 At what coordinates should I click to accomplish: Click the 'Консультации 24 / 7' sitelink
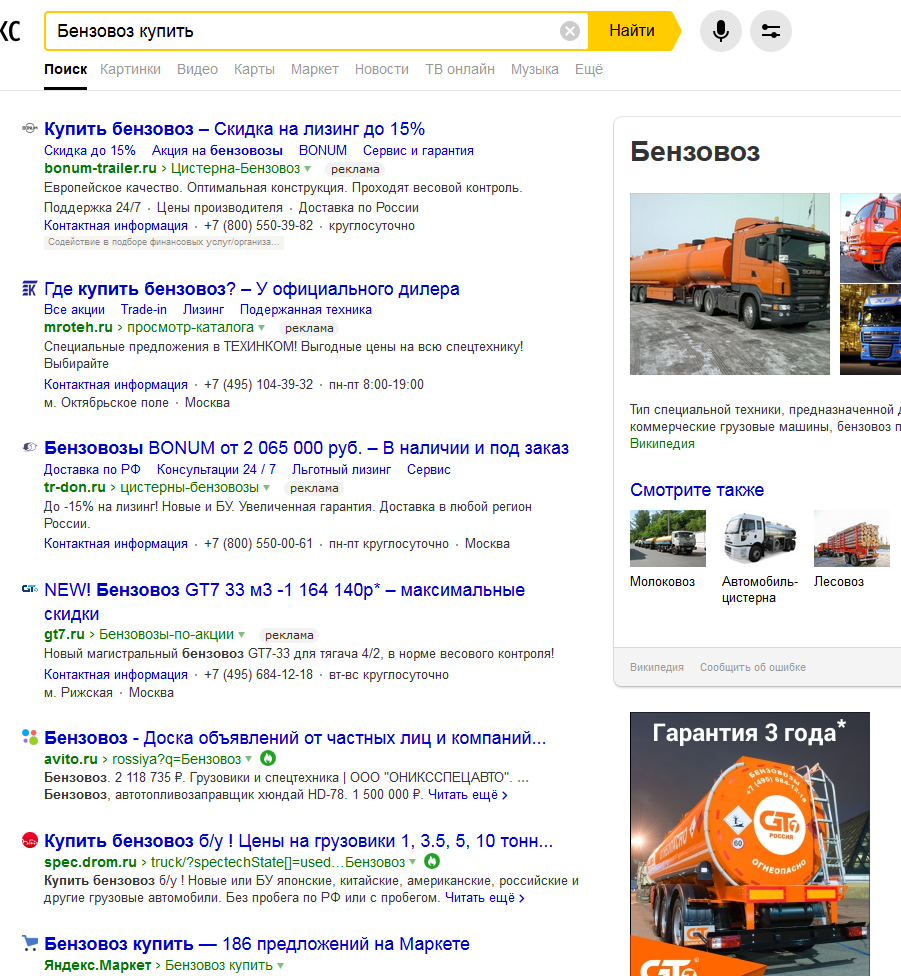coord(216,469)
